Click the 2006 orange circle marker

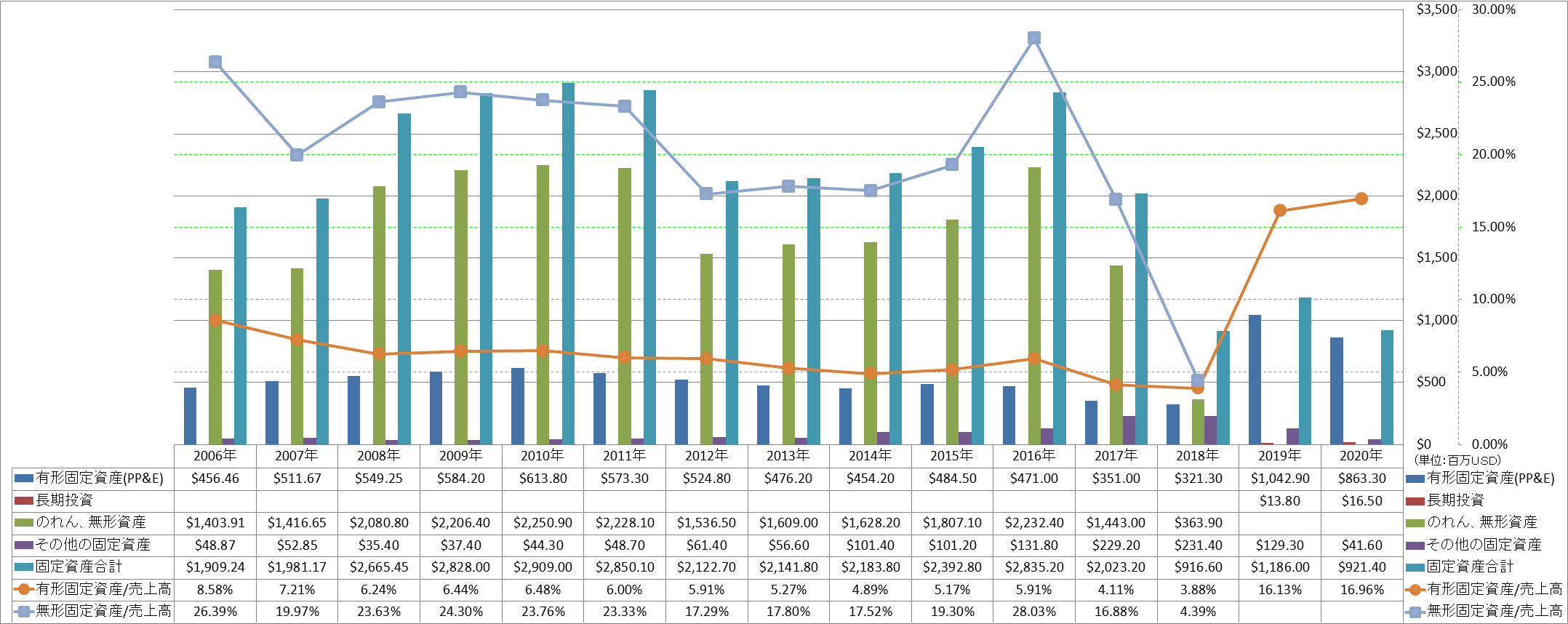click(215, 320)
